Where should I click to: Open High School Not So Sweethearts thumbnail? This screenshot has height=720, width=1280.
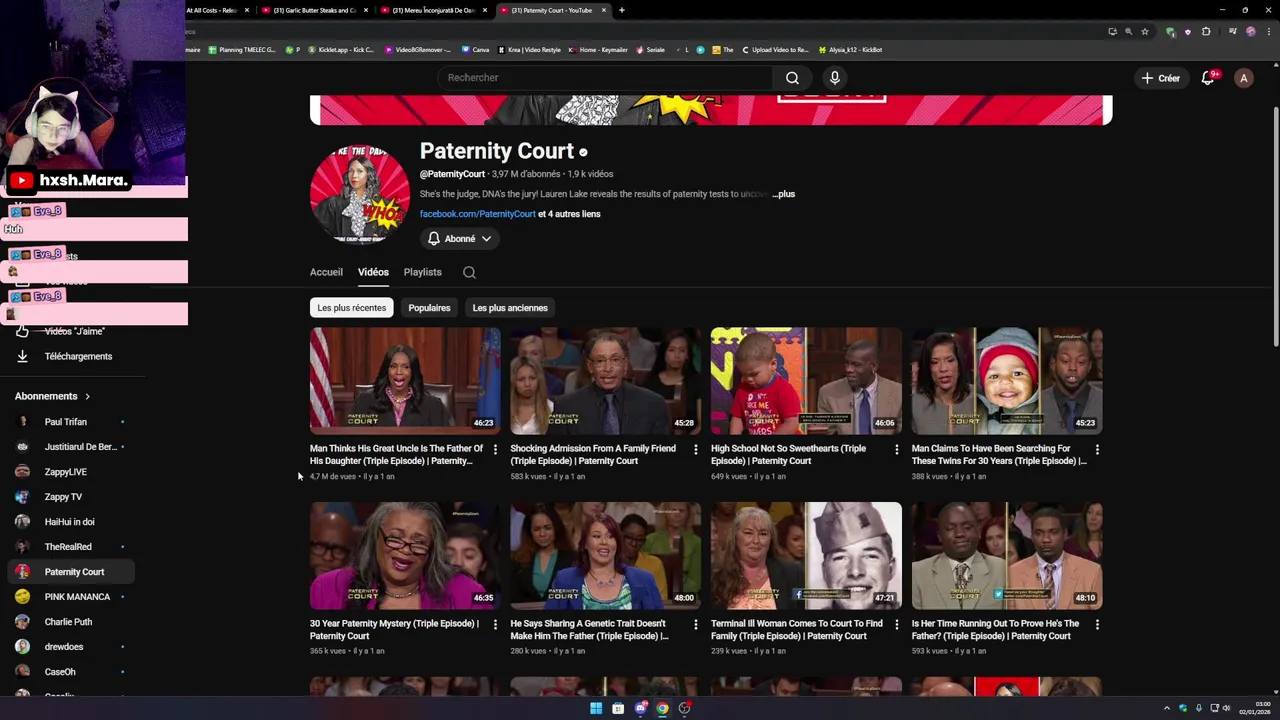pyautogui.click(x=806, y=381)
